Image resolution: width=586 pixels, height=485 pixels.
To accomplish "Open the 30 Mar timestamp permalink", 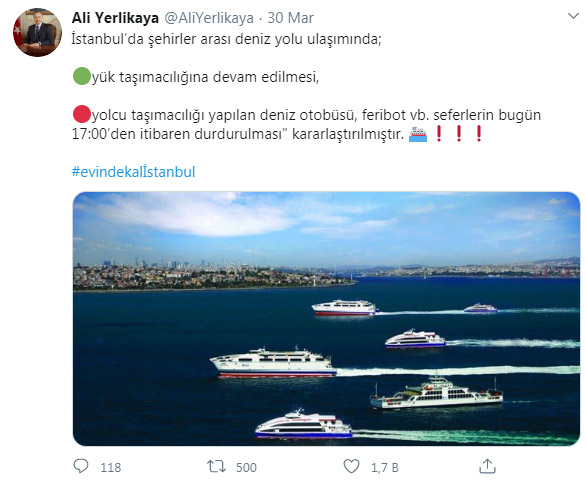I will click(x=290, y=18).
